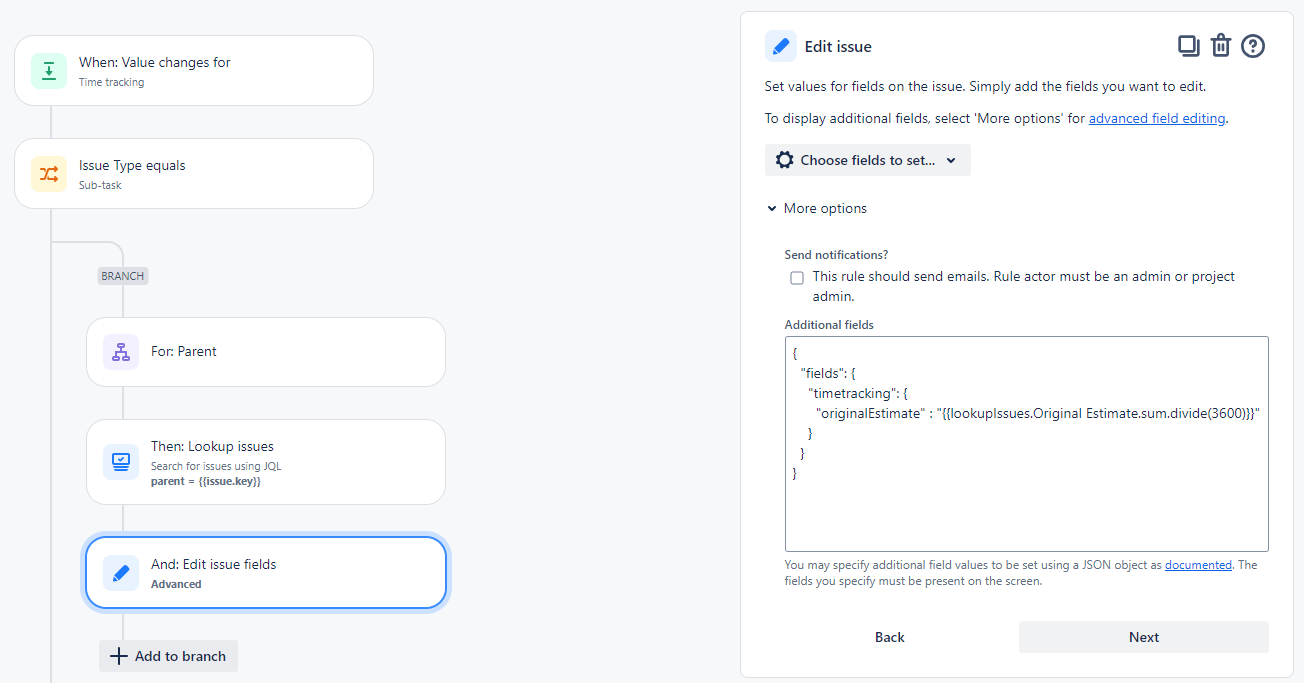Click the 'Send notifications?' label
This screenshot has width=1304, height=683.
tap(836, 255)
